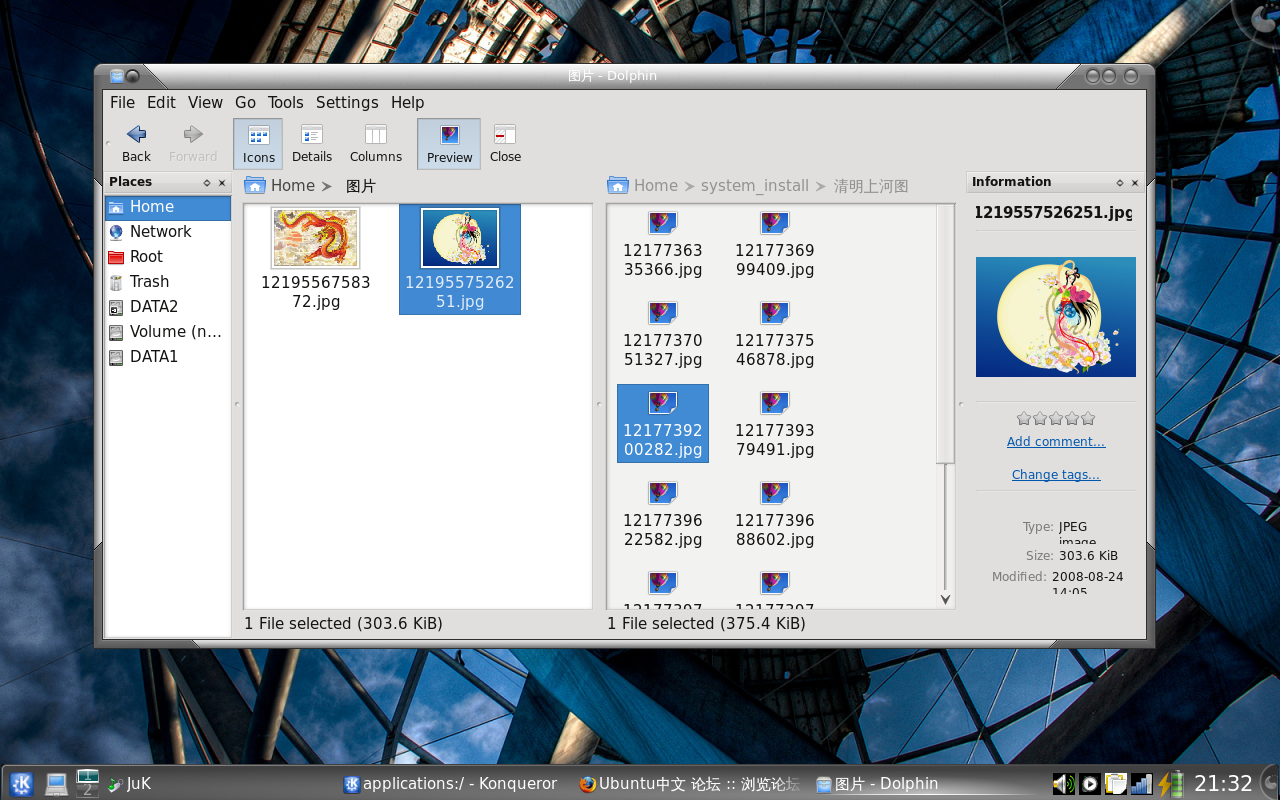
Task: Click the media player tray icon
Action: 1090,784
